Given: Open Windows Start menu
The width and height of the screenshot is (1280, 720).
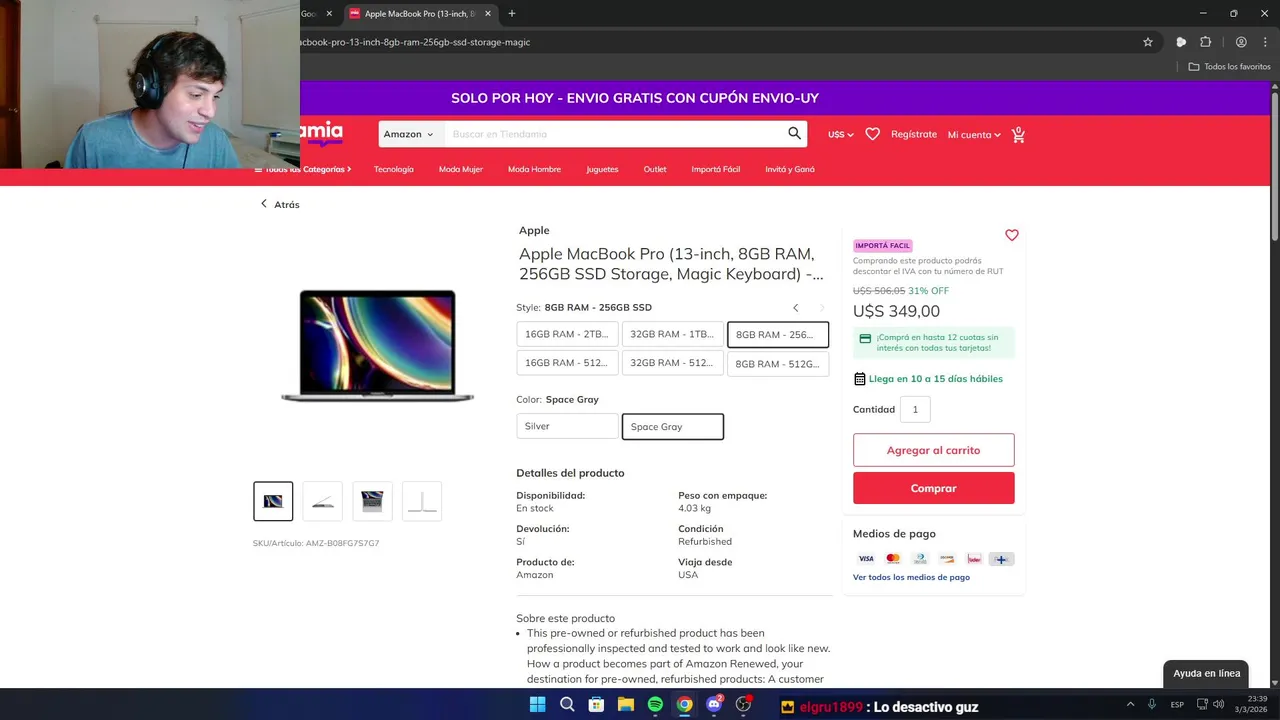Looking at the screenshot, I should 537,704.
